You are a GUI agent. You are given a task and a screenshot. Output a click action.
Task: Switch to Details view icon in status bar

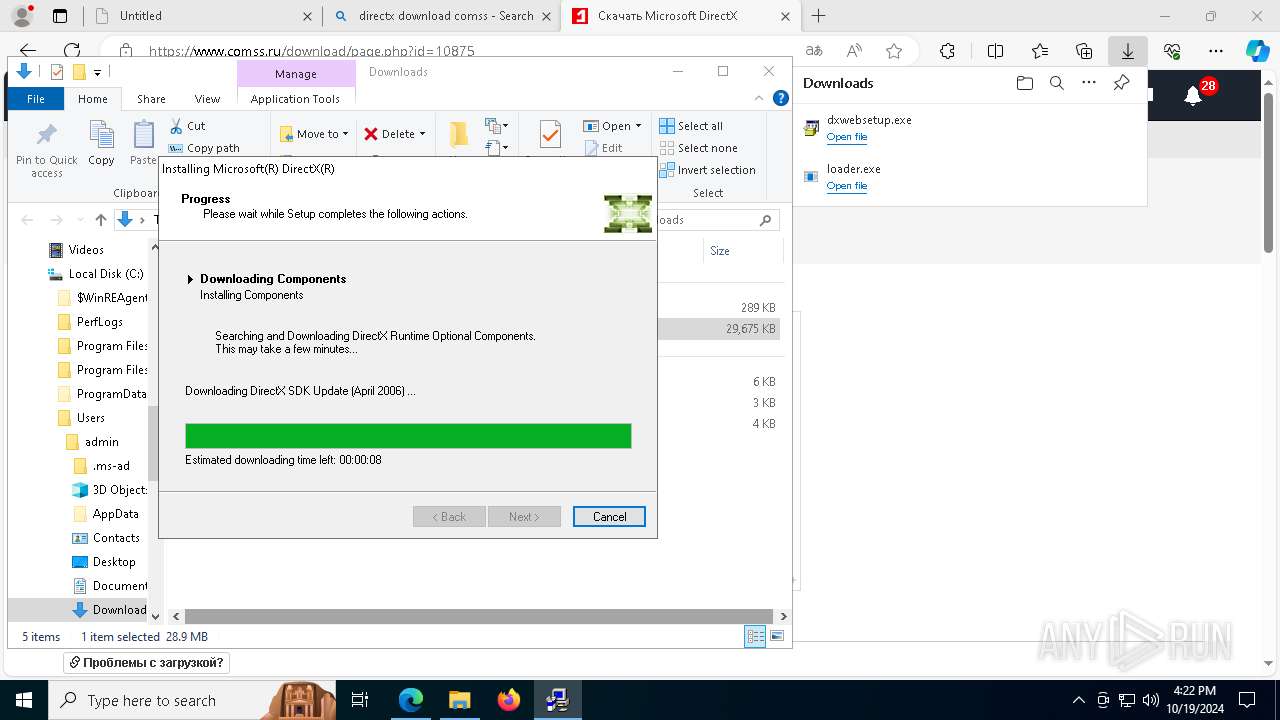[755, 636]
